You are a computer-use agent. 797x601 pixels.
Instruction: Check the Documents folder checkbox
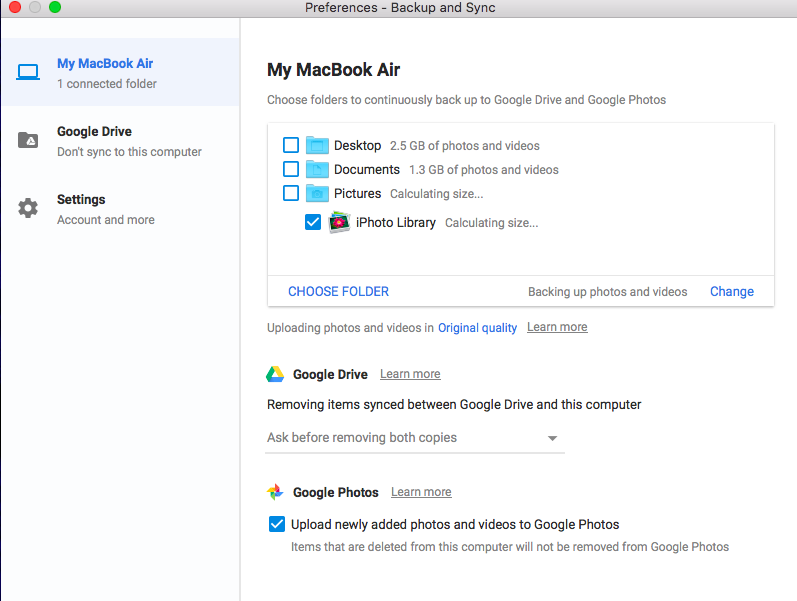(x=291, y=169)
